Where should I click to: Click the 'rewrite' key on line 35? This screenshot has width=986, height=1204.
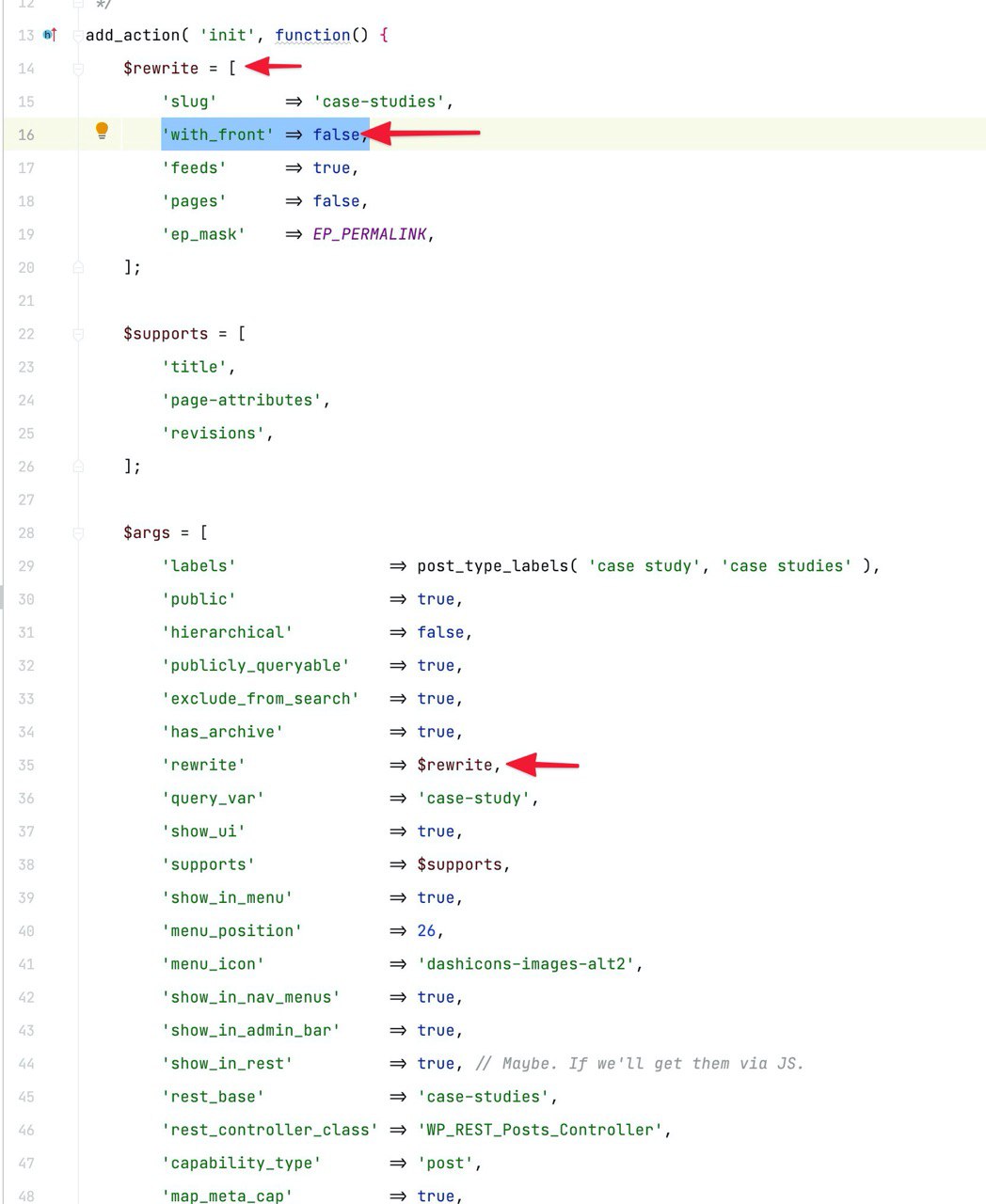point(203,765)
